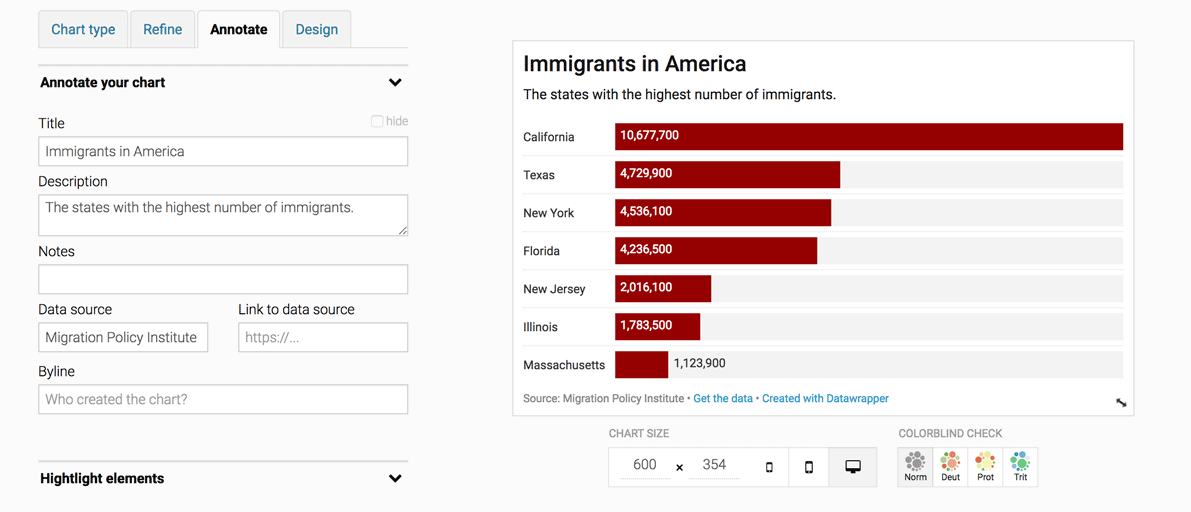Open the Created with Datawrapper link
This screenshot has width=1191, height=512.
826,398
